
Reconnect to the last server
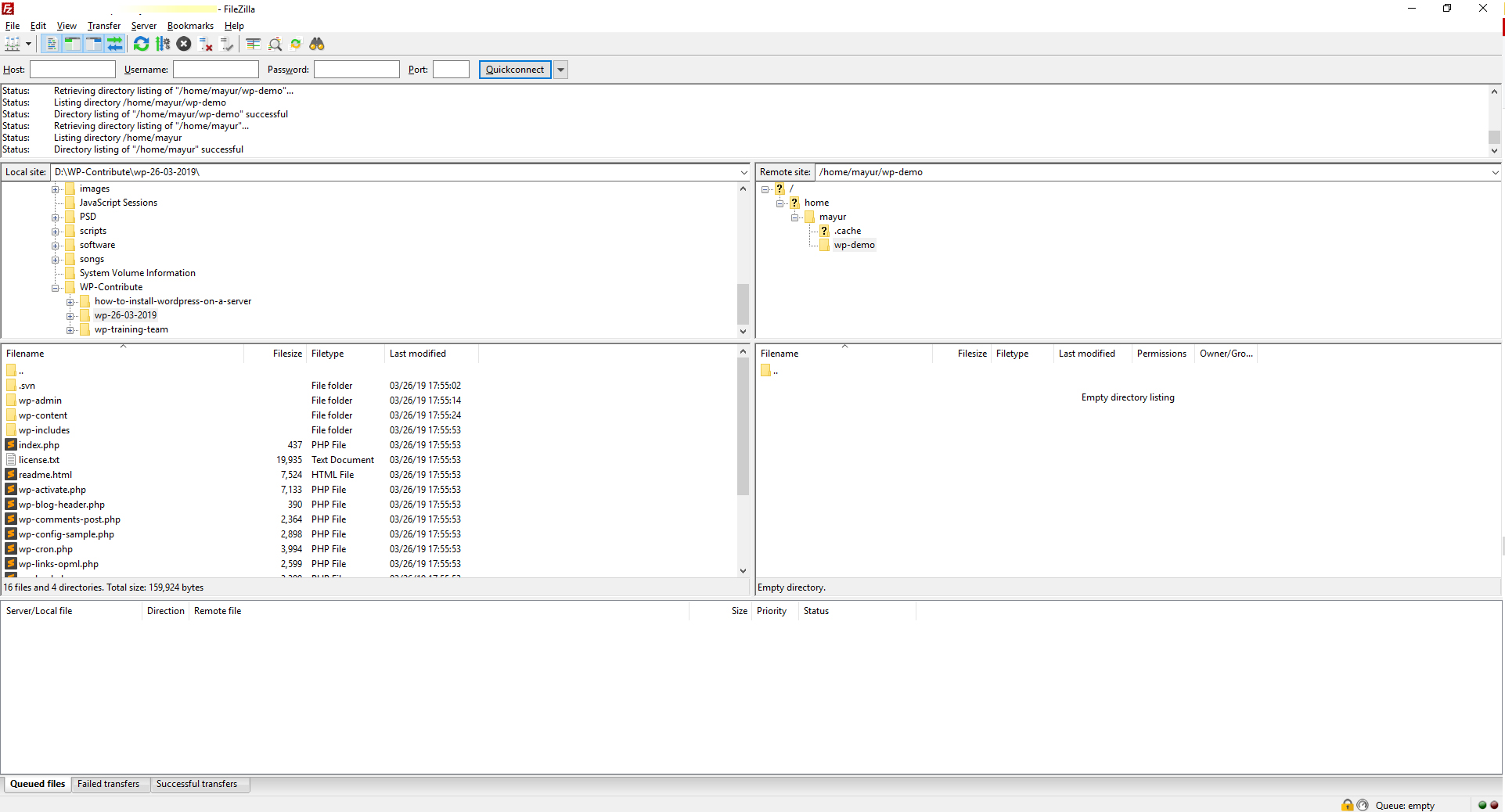227,44
